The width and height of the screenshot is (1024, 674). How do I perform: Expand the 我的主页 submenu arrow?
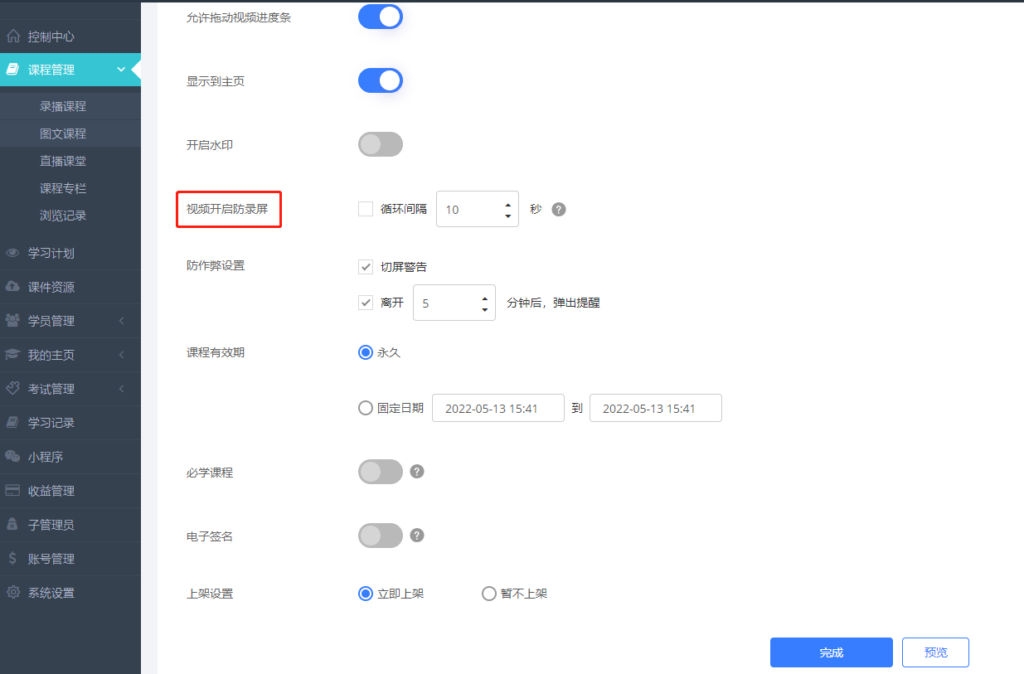[121, 355]
